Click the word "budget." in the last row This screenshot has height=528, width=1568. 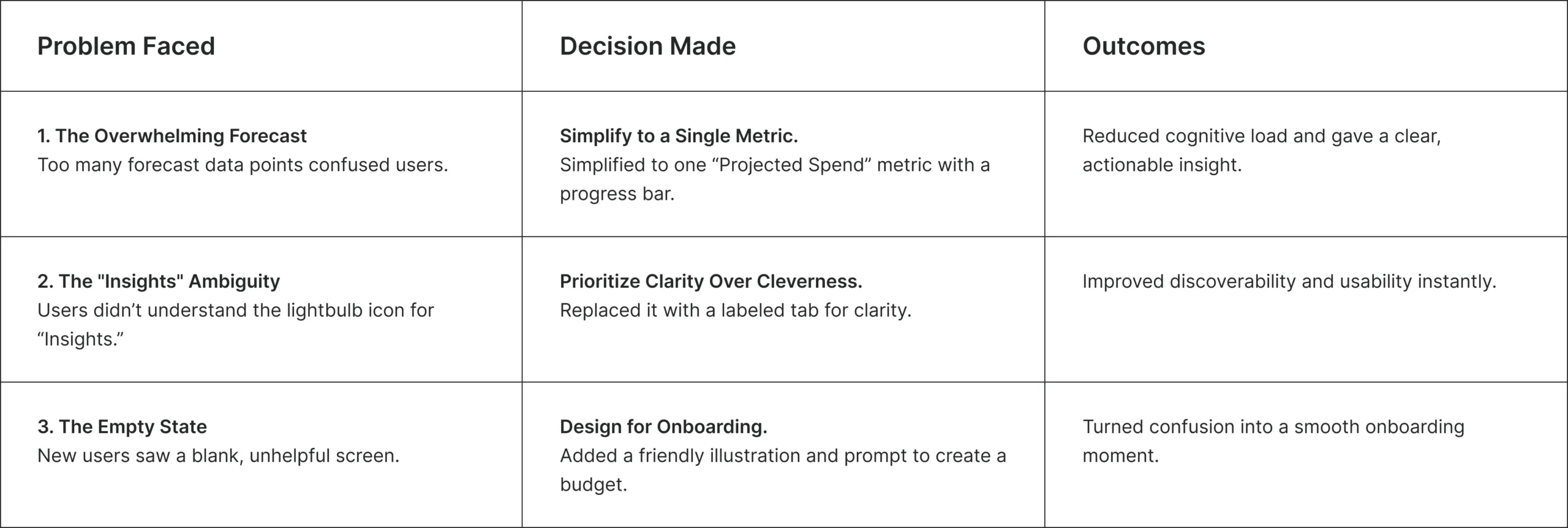point(594,485)
